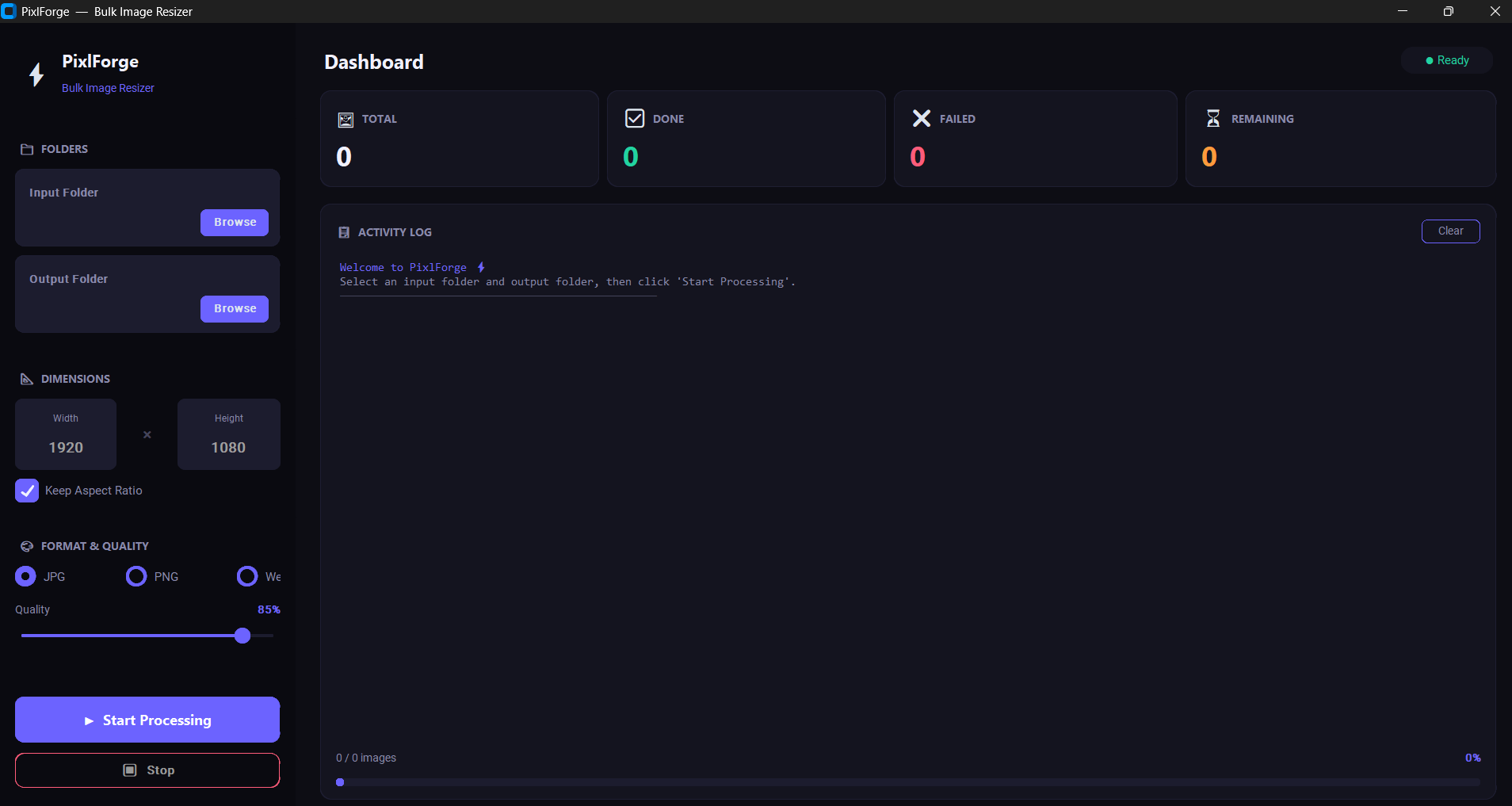
Task: Click the Quality slider handle
Action: [x=242, y=636]
